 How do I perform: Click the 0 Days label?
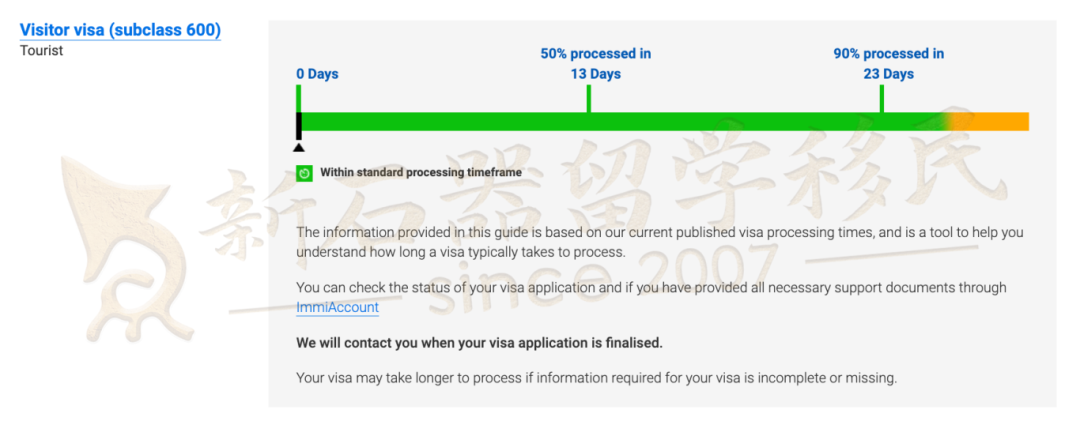pos(318,74)
